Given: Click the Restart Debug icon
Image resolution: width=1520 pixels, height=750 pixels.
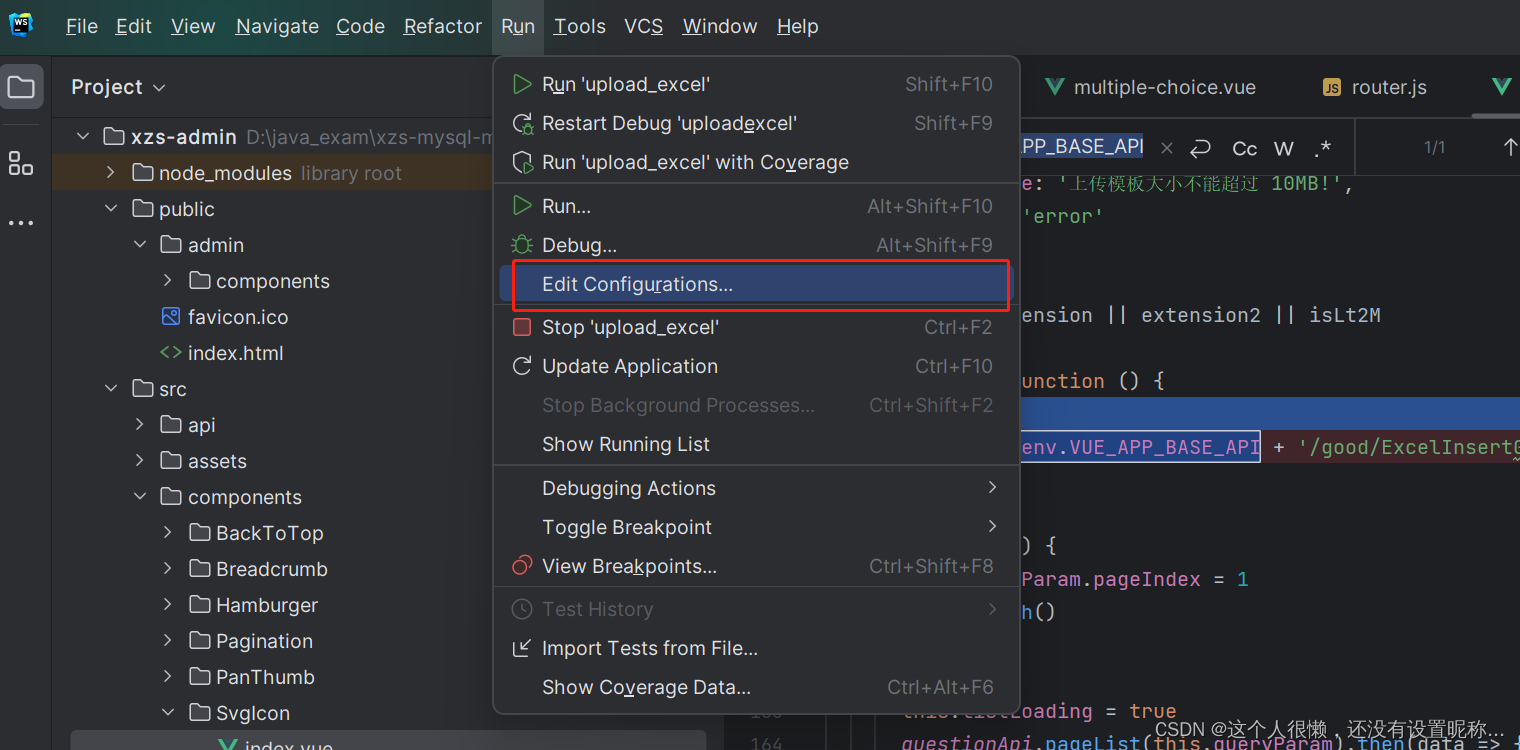Looking at the screenshot, I should [x=522, y=124].
